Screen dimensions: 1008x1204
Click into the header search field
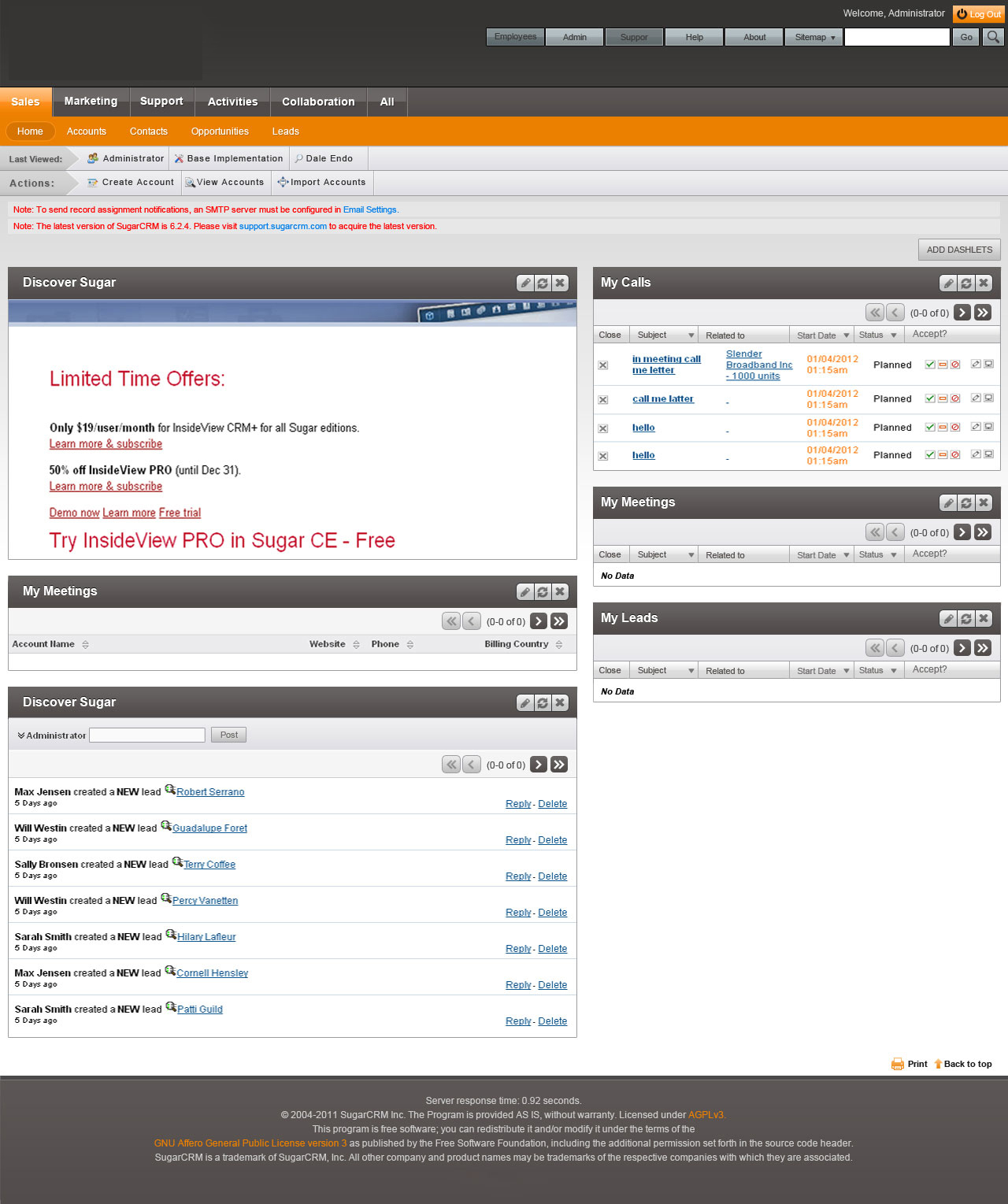897,37
